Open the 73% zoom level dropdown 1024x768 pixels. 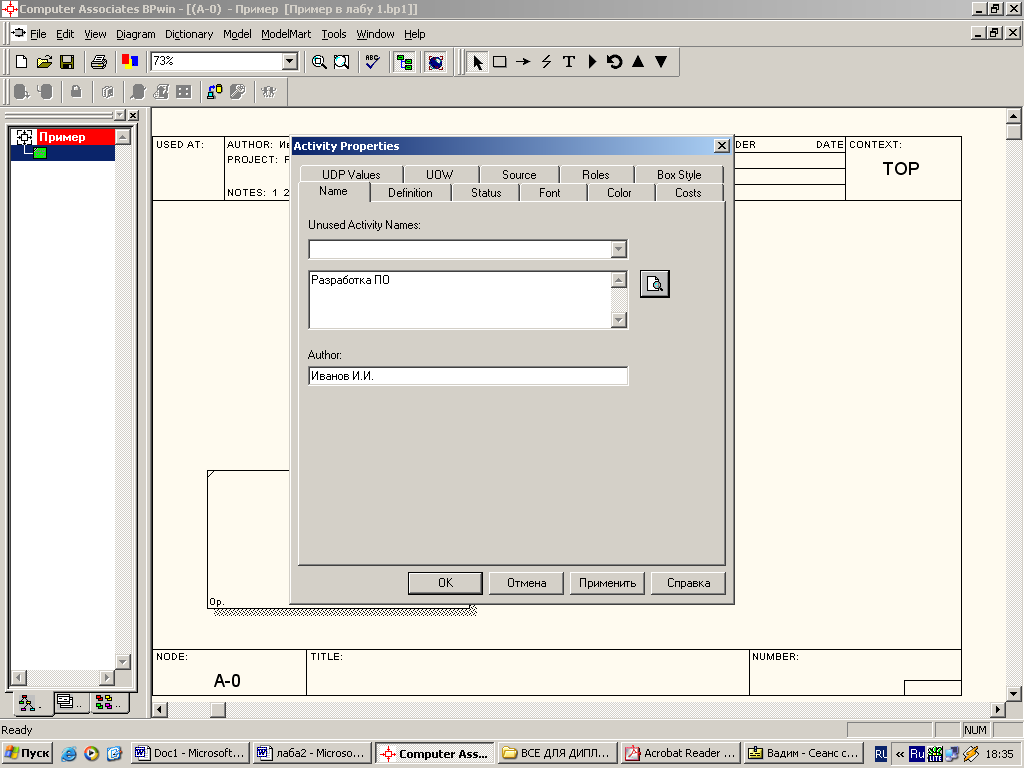pos(290,62)
